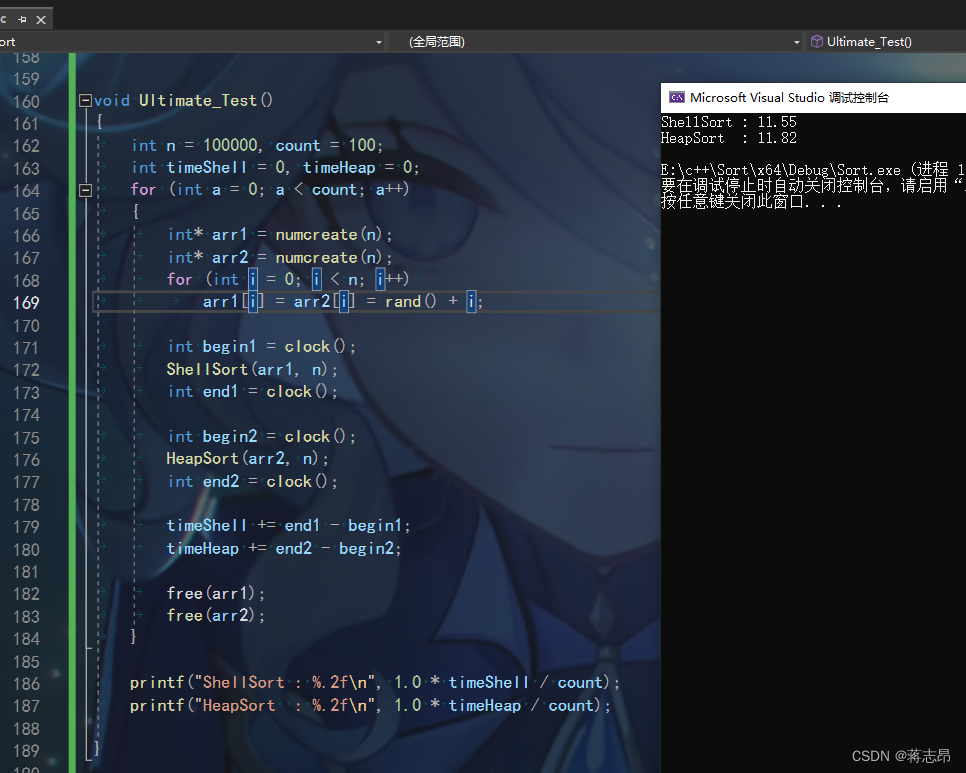Click 'HeapSort : 11.82' console output line
This screenshot has width=966, height=773.
pyautogui.click(x=729, y=138)
